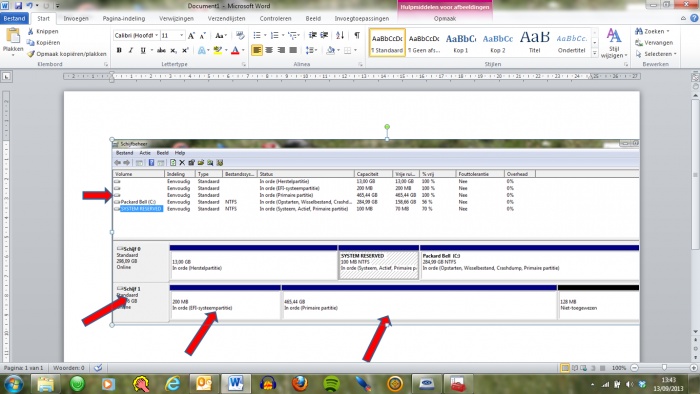The image size is (700, 394).
Task: Toggle the ruler button above vertical scrollbar
Action: click(x=695, y=77)
